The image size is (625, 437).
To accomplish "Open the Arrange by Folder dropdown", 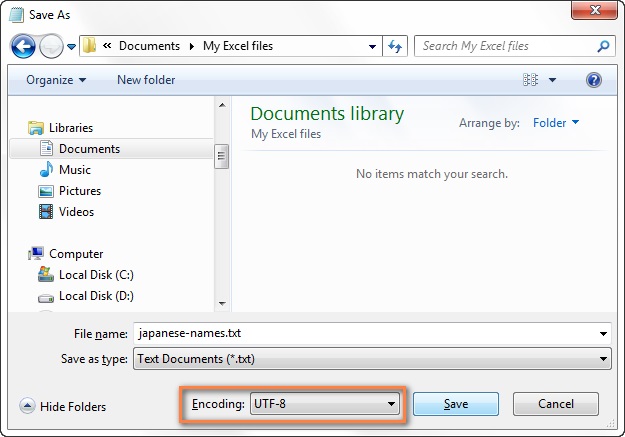I will (x=556, y=123).
